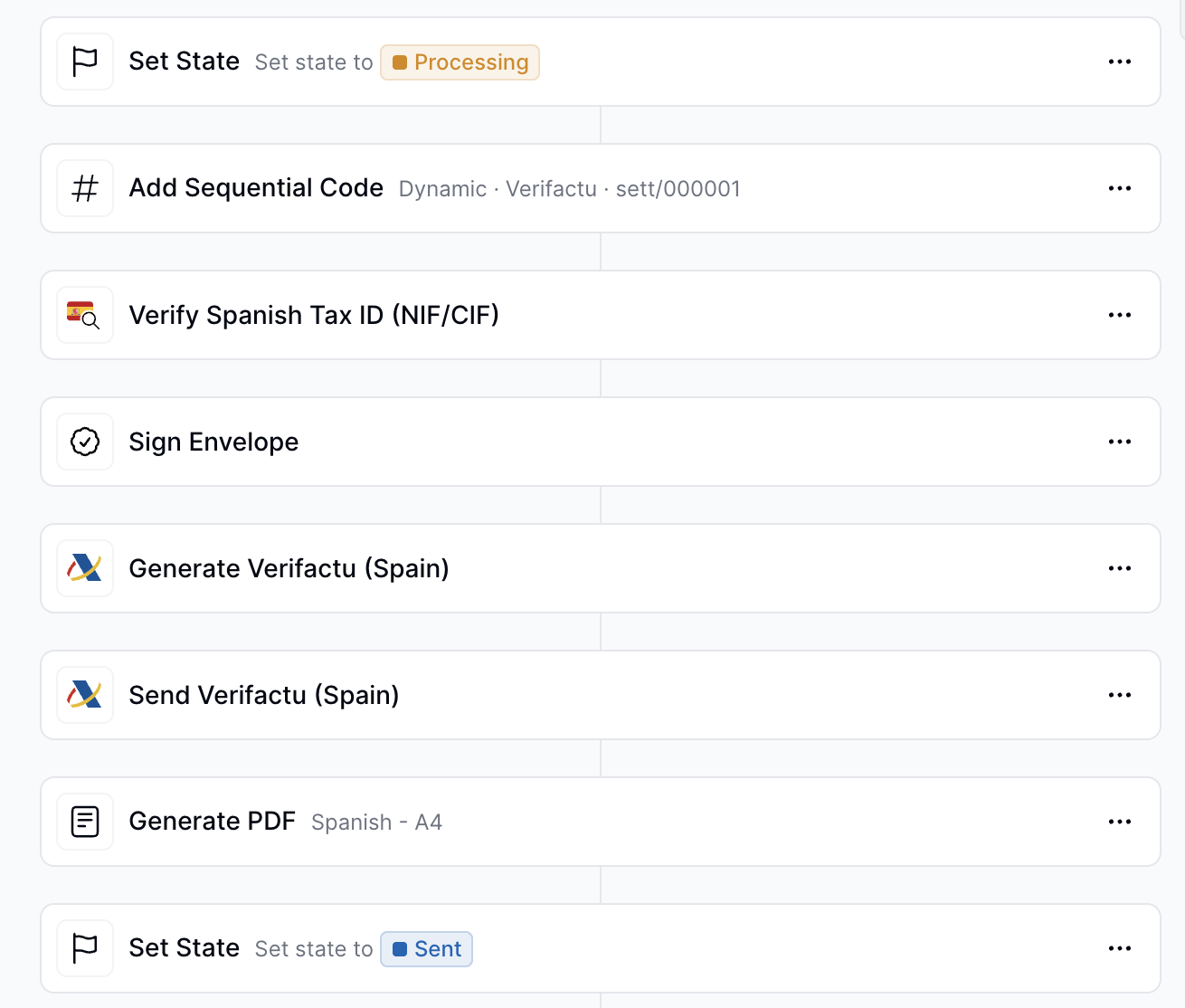The image size is (1185, 1008).
Task: Open the options menu for Add Sequential Code
Action: coord(1120,188)
